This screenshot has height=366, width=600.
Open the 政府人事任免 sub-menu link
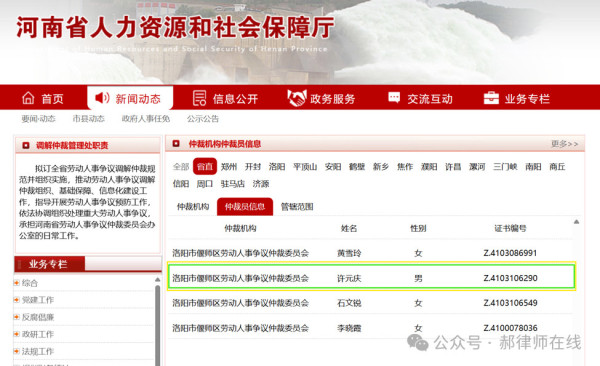(146, 119)
